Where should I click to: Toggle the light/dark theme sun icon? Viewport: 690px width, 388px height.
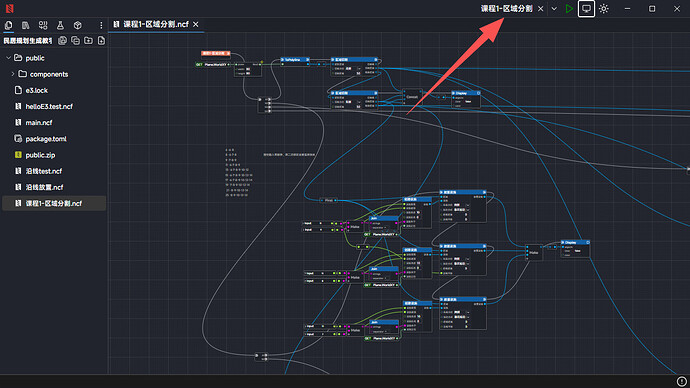click(604, 8)
